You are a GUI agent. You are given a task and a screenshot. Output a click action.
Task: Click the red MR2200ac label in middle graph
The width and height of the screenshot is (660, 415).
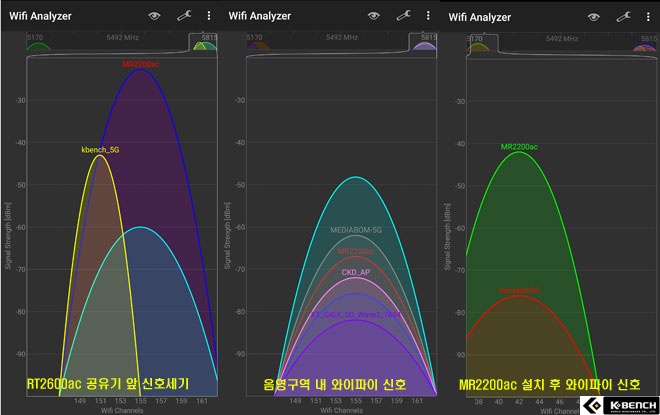[356, 251]
